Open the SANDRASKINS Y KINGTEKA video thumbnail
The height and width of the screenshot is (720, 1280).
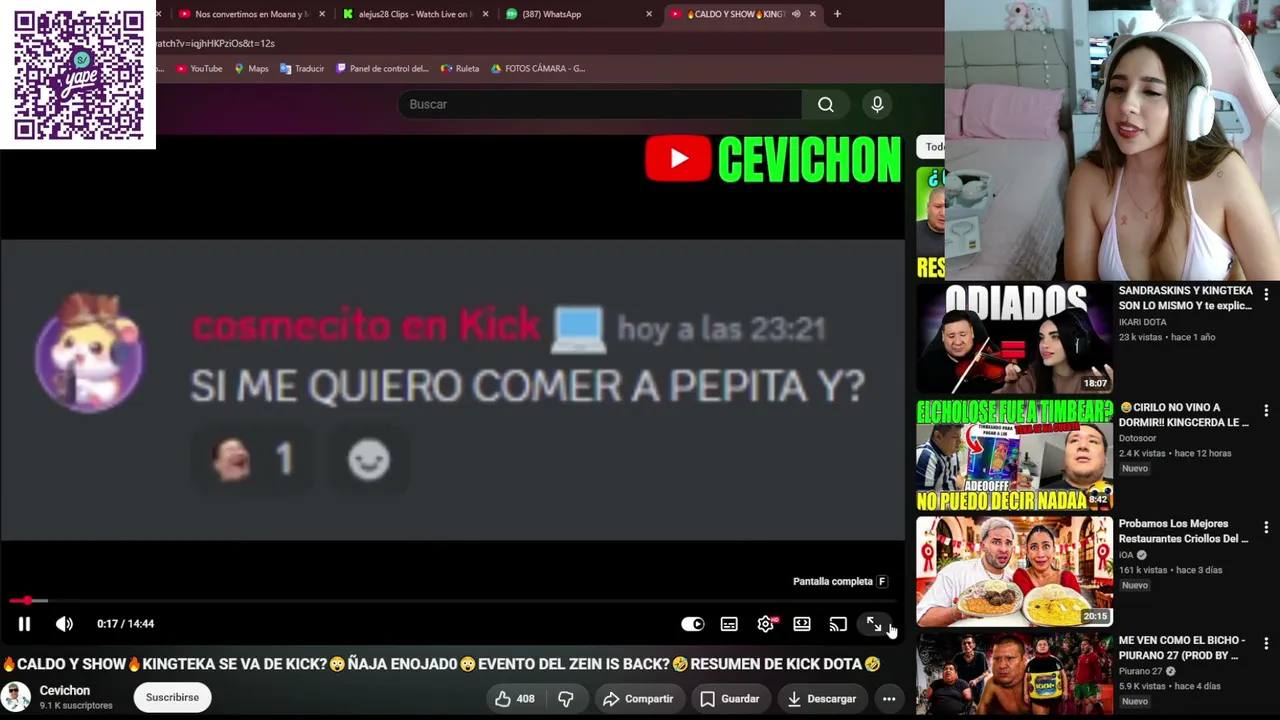pos(1014,339)
